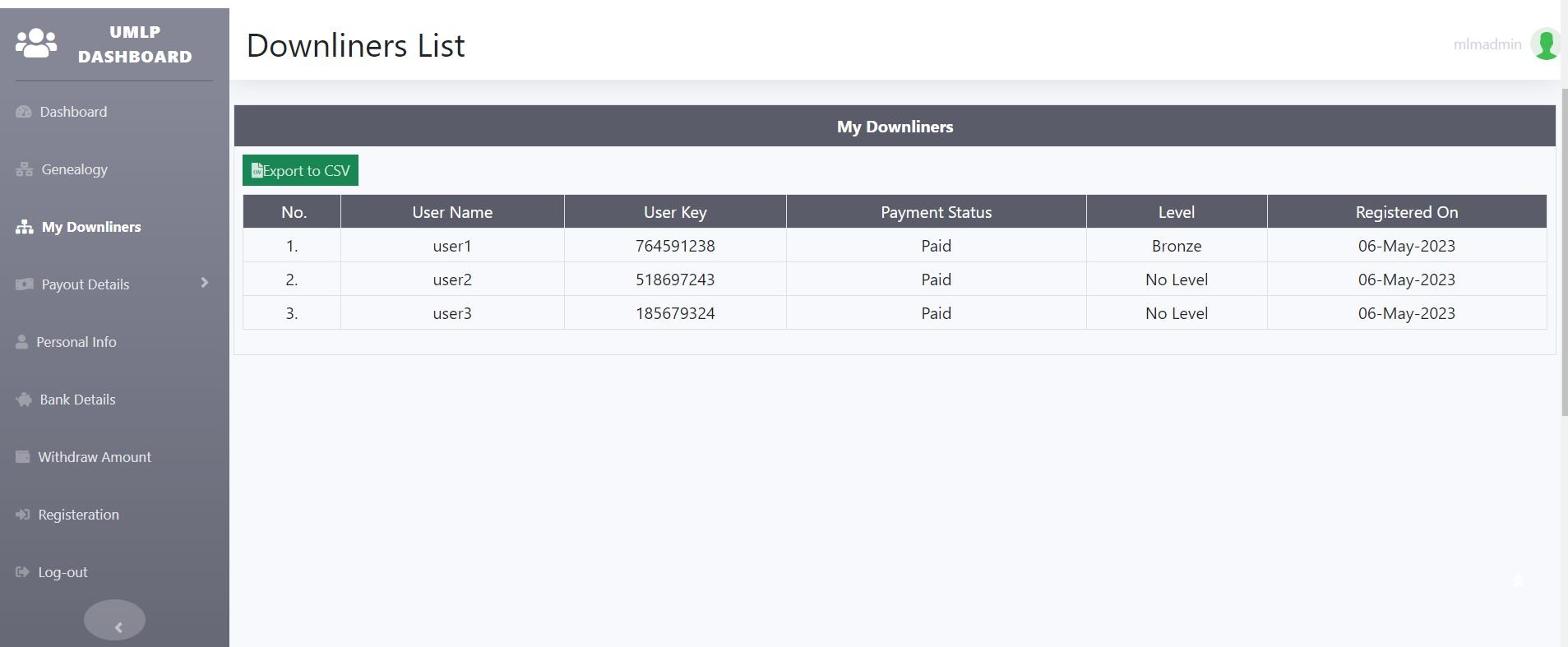
Task: Expand the Payout Details submenu arrow
Action: [x=205, y=283]
